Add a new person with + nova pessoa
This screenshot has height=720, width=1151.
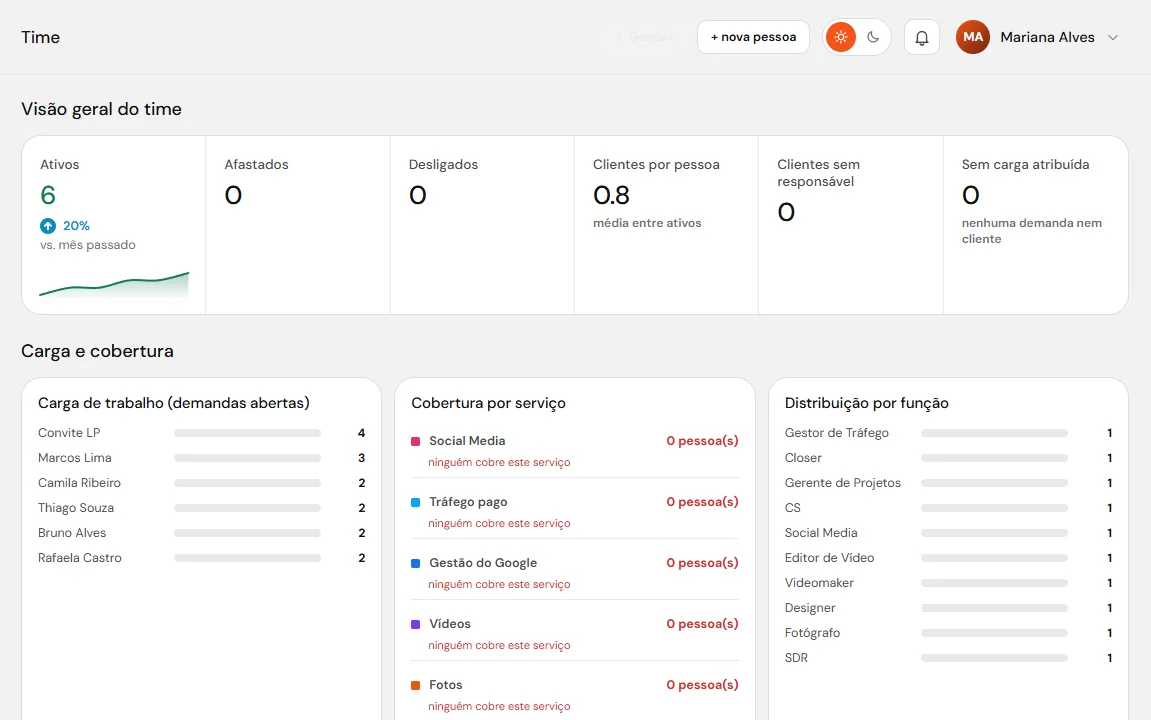pos(753,37)
